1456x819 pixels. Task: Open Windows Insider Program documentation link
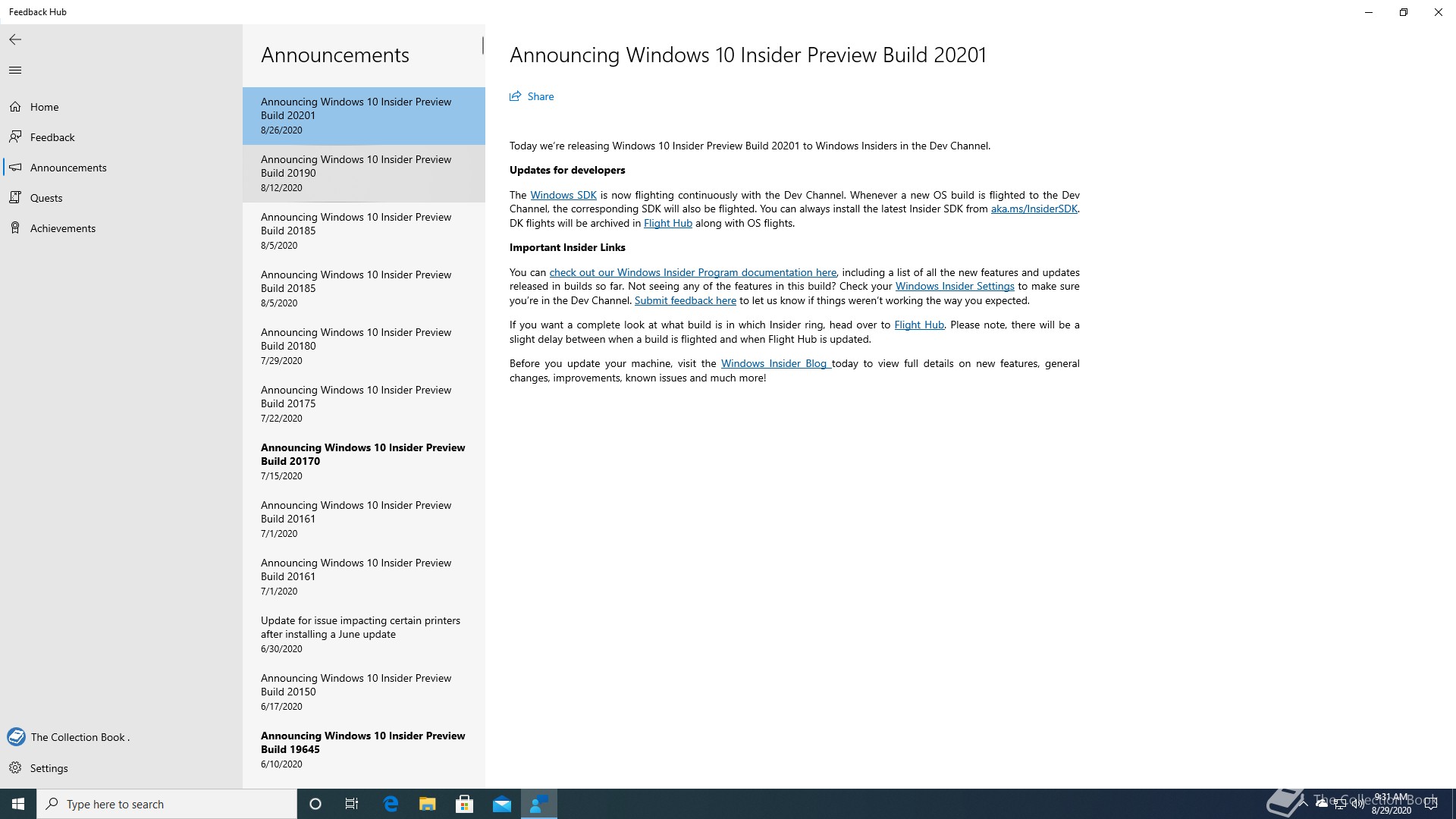(693, 272)
